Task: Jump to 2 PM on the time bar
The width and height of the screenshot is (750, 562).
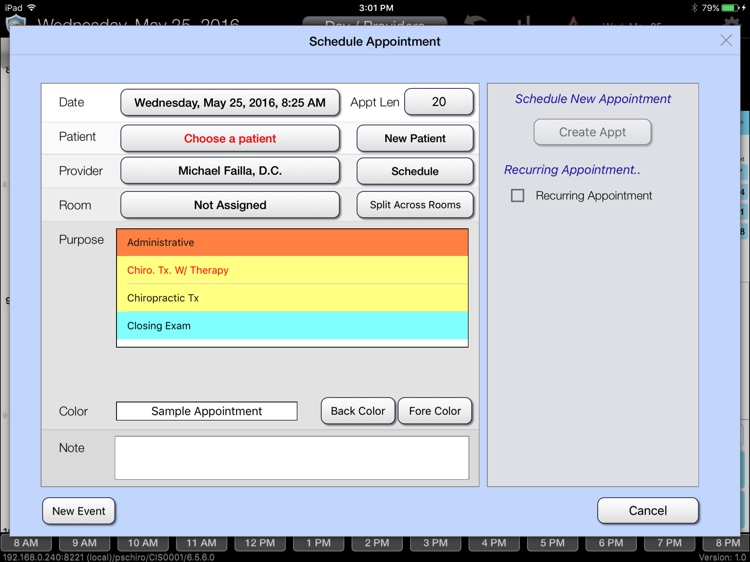Action: [377, 543]
